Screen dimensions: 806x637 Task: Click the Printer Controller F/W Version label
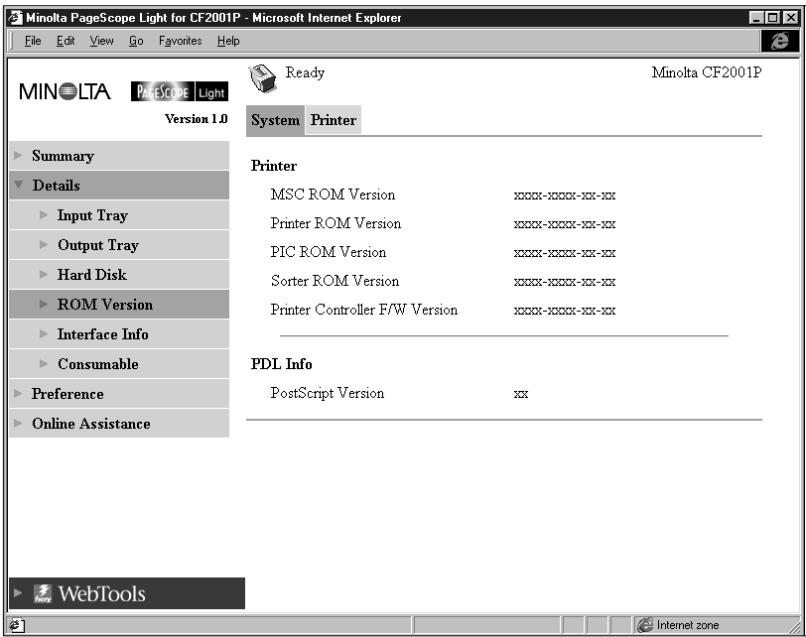point(364,310)
